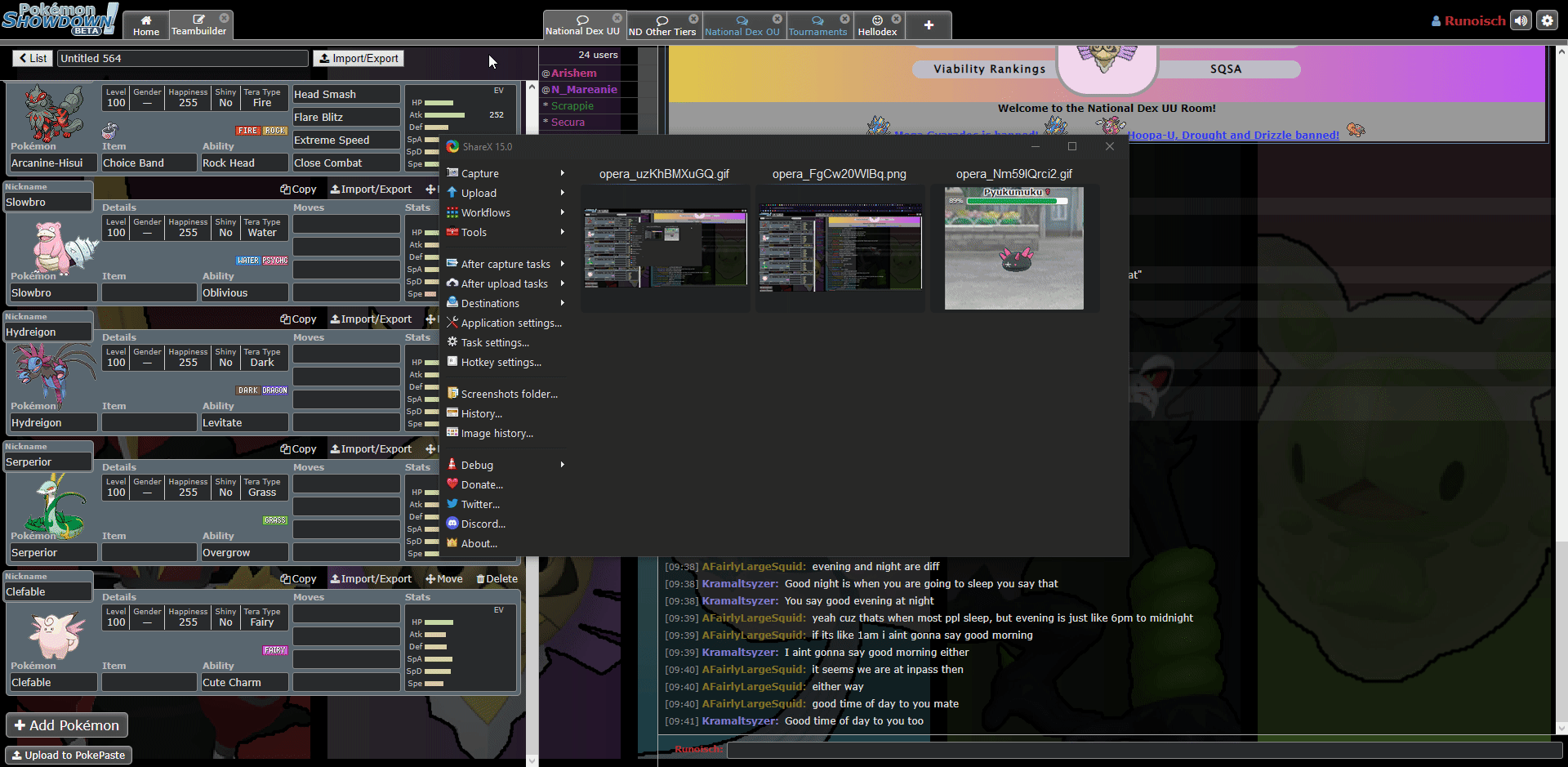Screen dimensions: 1568x767
Task: Toggle Showdown sound volume icon
Action: (x=1521, y=20)
